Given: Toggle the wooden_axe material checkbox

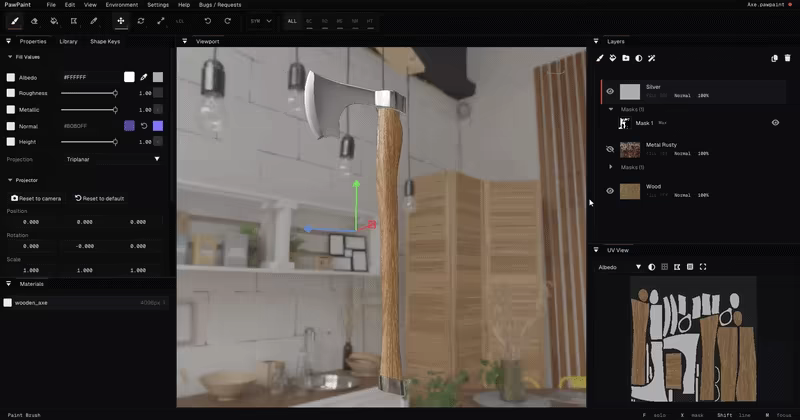Looking at the screenshot, I should coord(8,303).
